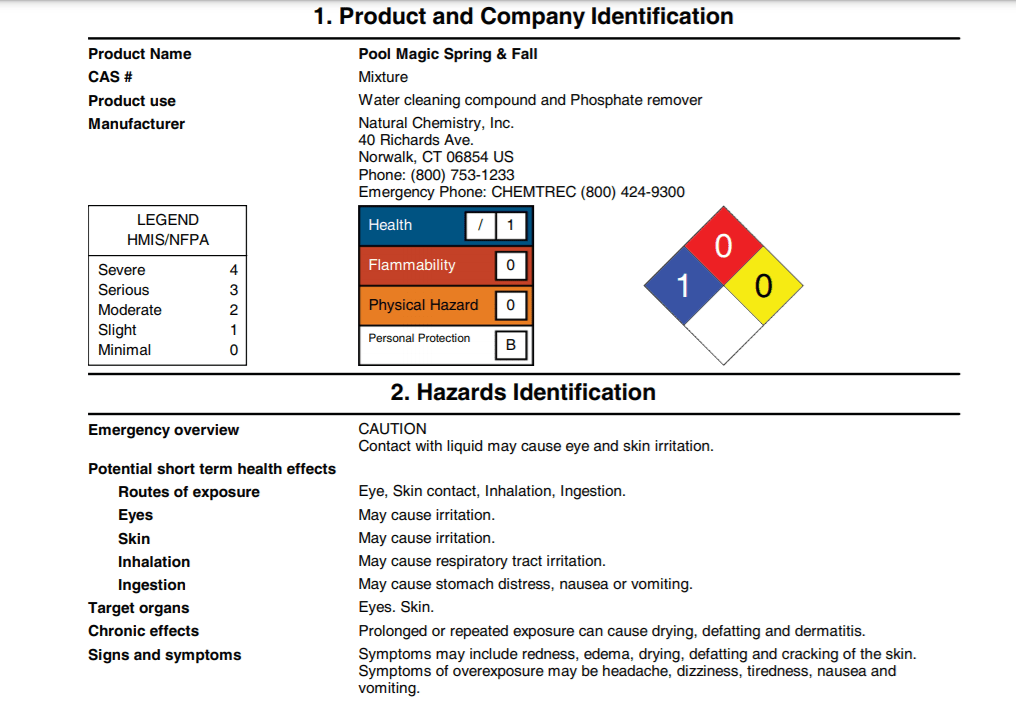Click the 'Emergency Phone: CHEMTREC (800) 424-9300' line
This screenshot has width=1016, height=701.
click(x=522, y=192)
